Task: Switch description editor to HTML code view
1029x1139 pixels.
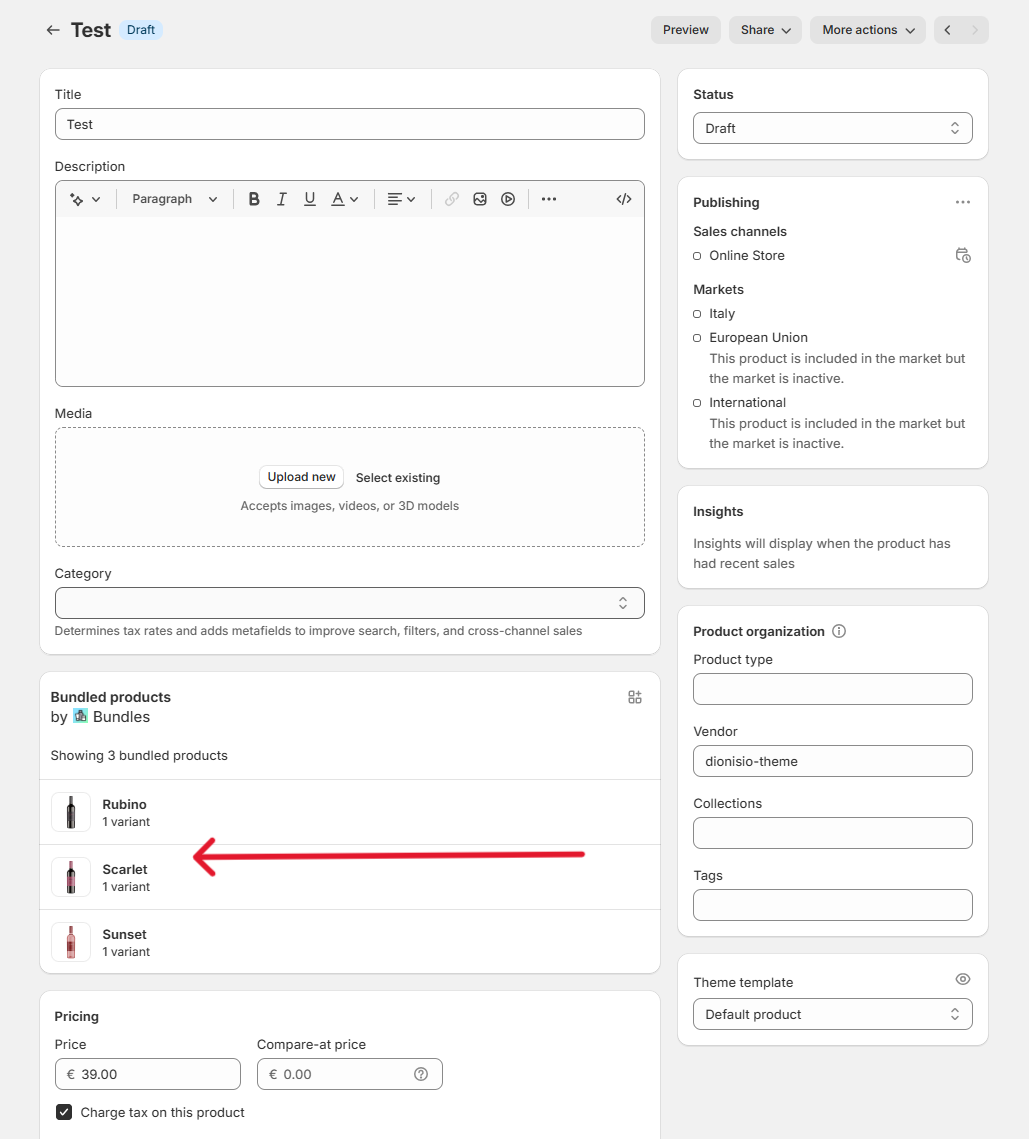Action: pos(624,199)
